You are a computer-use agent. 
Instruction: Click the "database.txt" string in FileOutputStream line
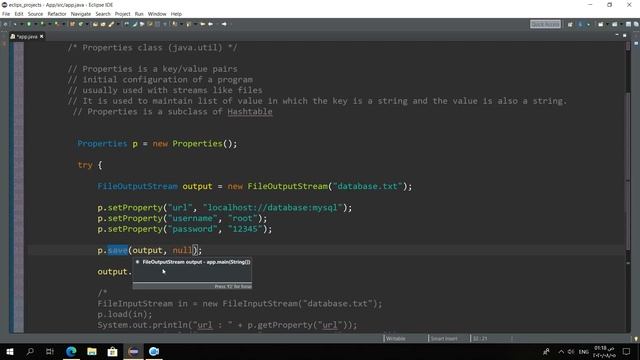368,186
